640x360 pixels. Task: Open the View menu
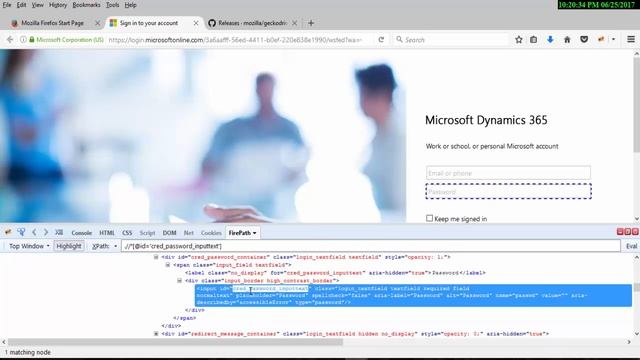click(x=38, y=5)
